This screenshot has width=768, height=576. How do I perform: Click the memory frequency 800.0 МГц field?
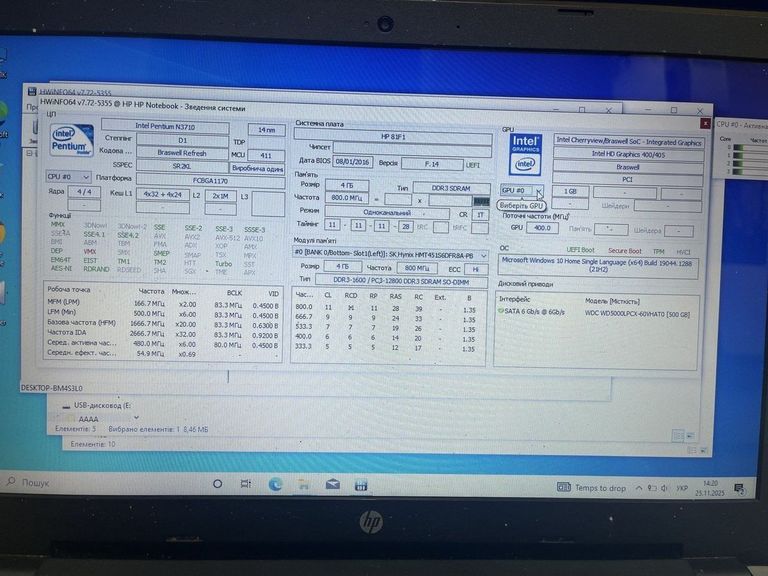pyautogui.click(x=347, y=197)
